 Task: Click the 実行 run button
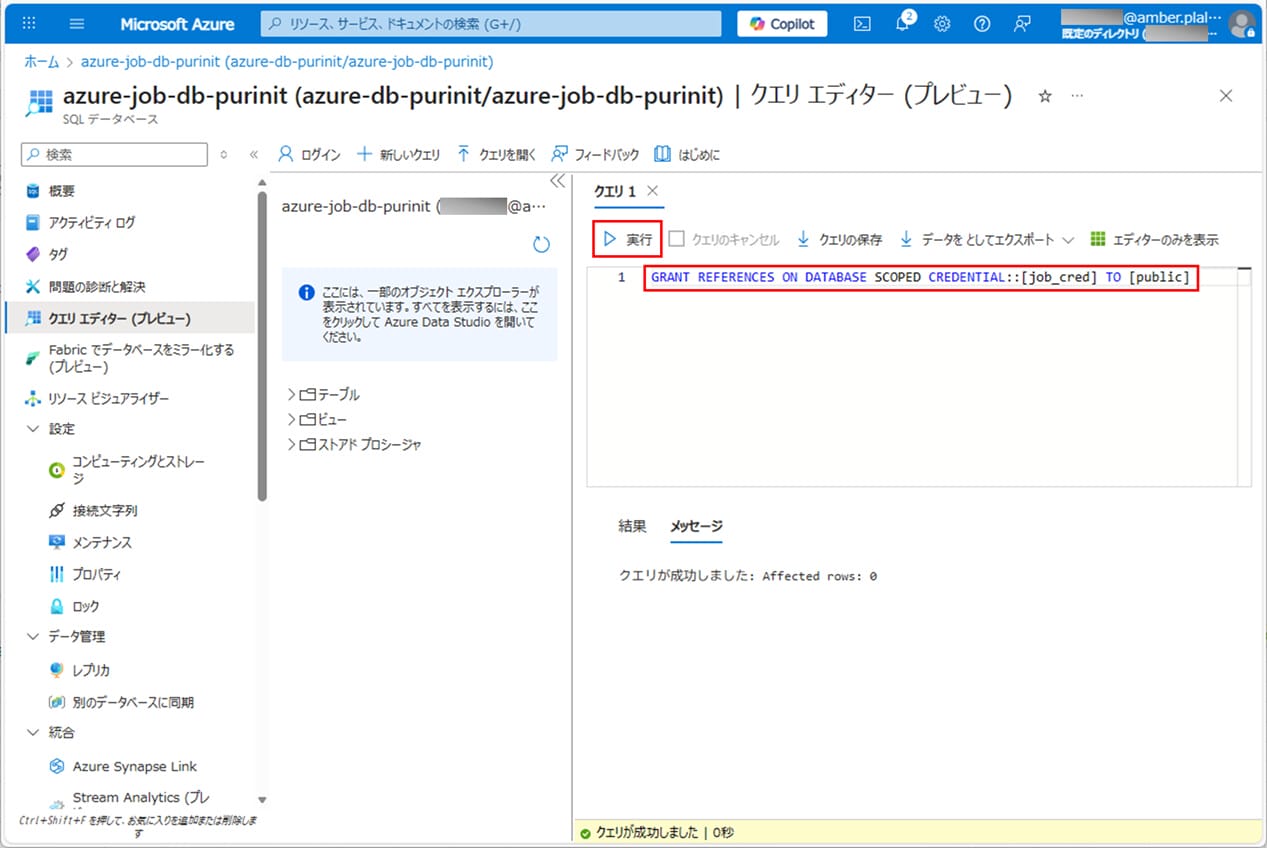click(x=627, y=240)
